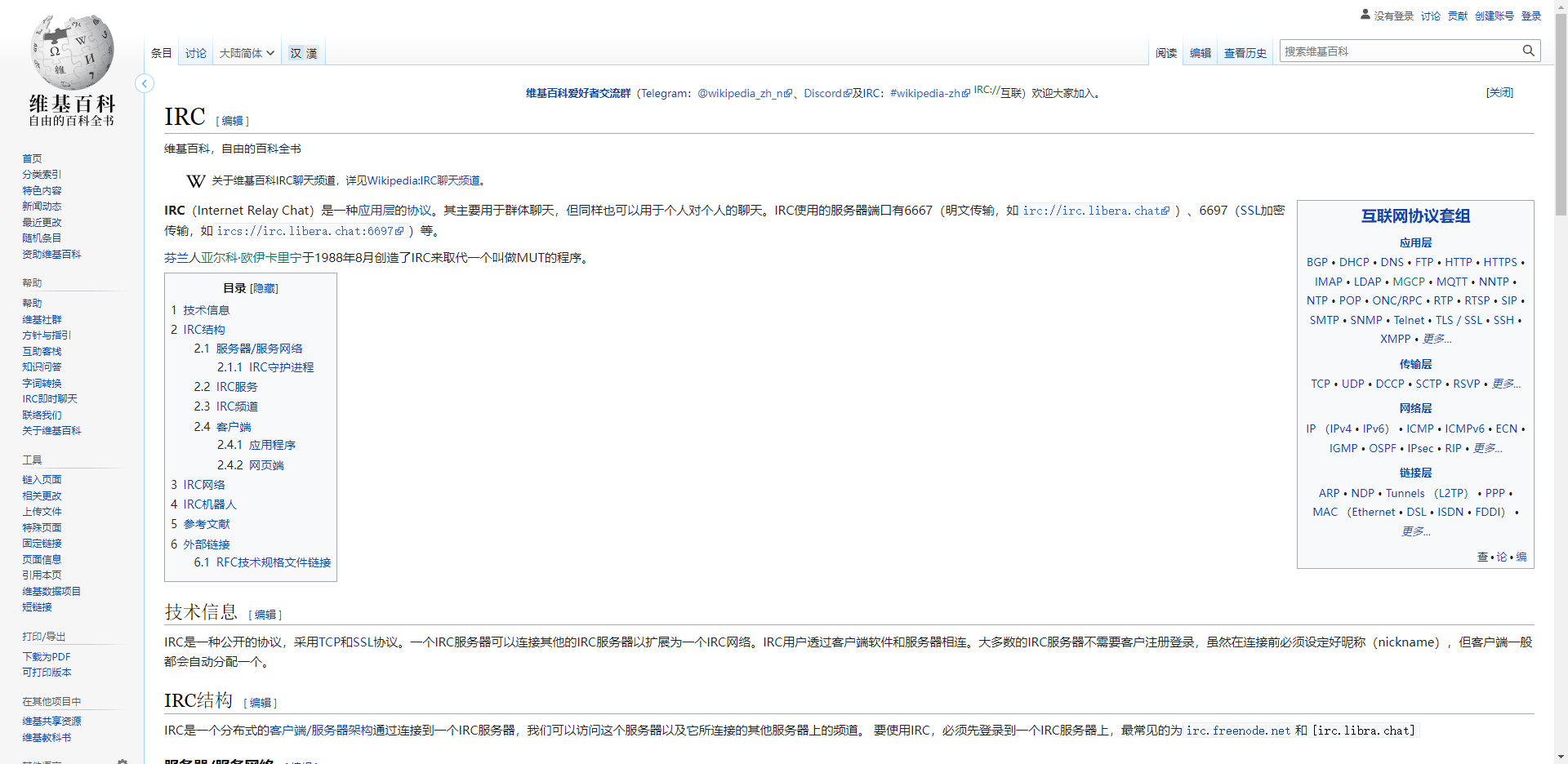The height and width of the screenshot is (764, 1568).
Task: Open the Discord link in the banner
Action: (827, 93)
